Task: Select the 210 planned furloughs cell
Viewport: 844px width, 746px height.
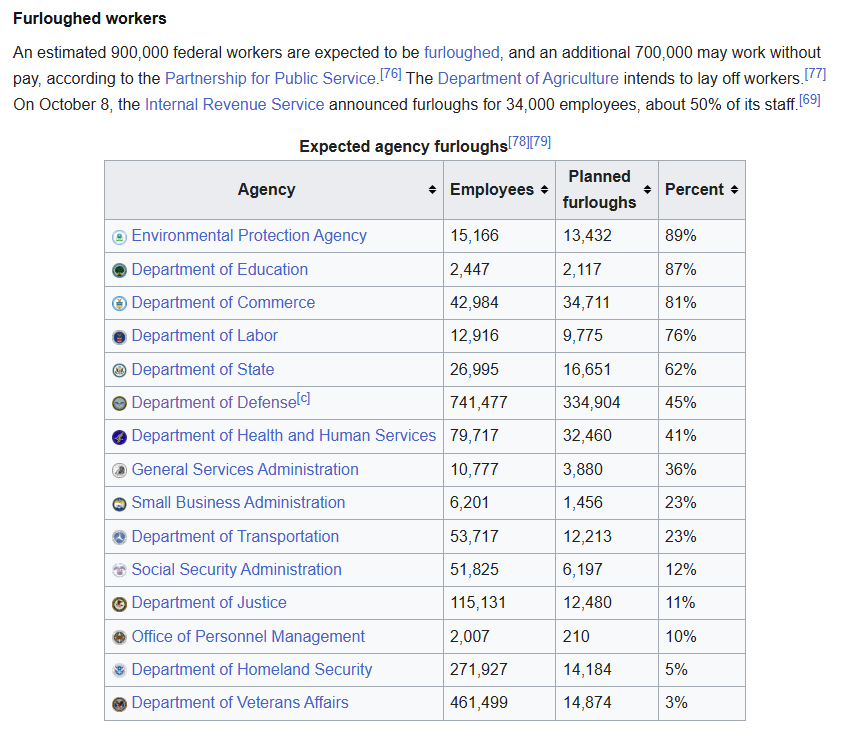Action: (607, 637)
